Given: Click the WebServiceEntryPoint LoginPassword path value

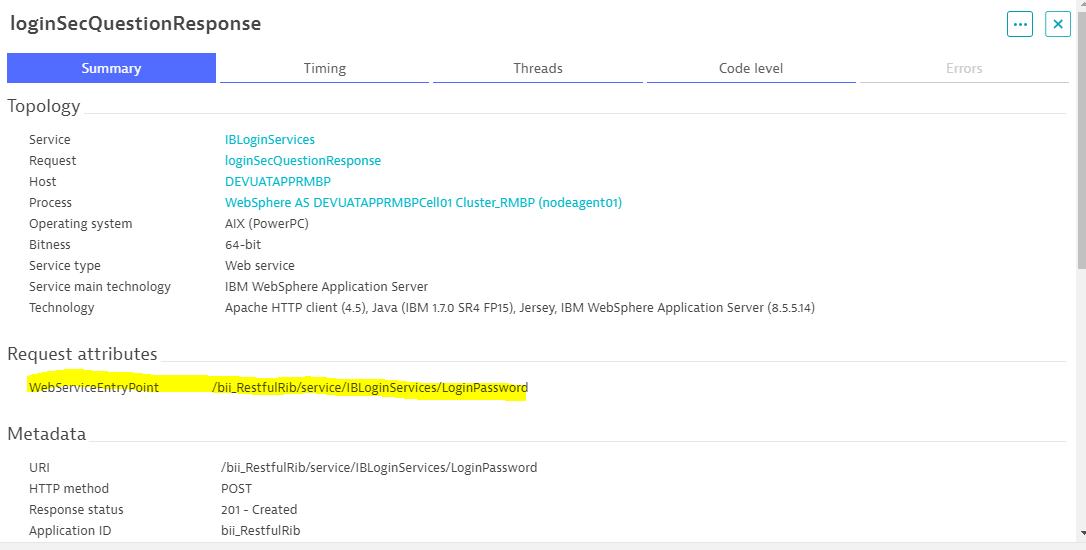Looking at the screenshot, I should (370, 388).
